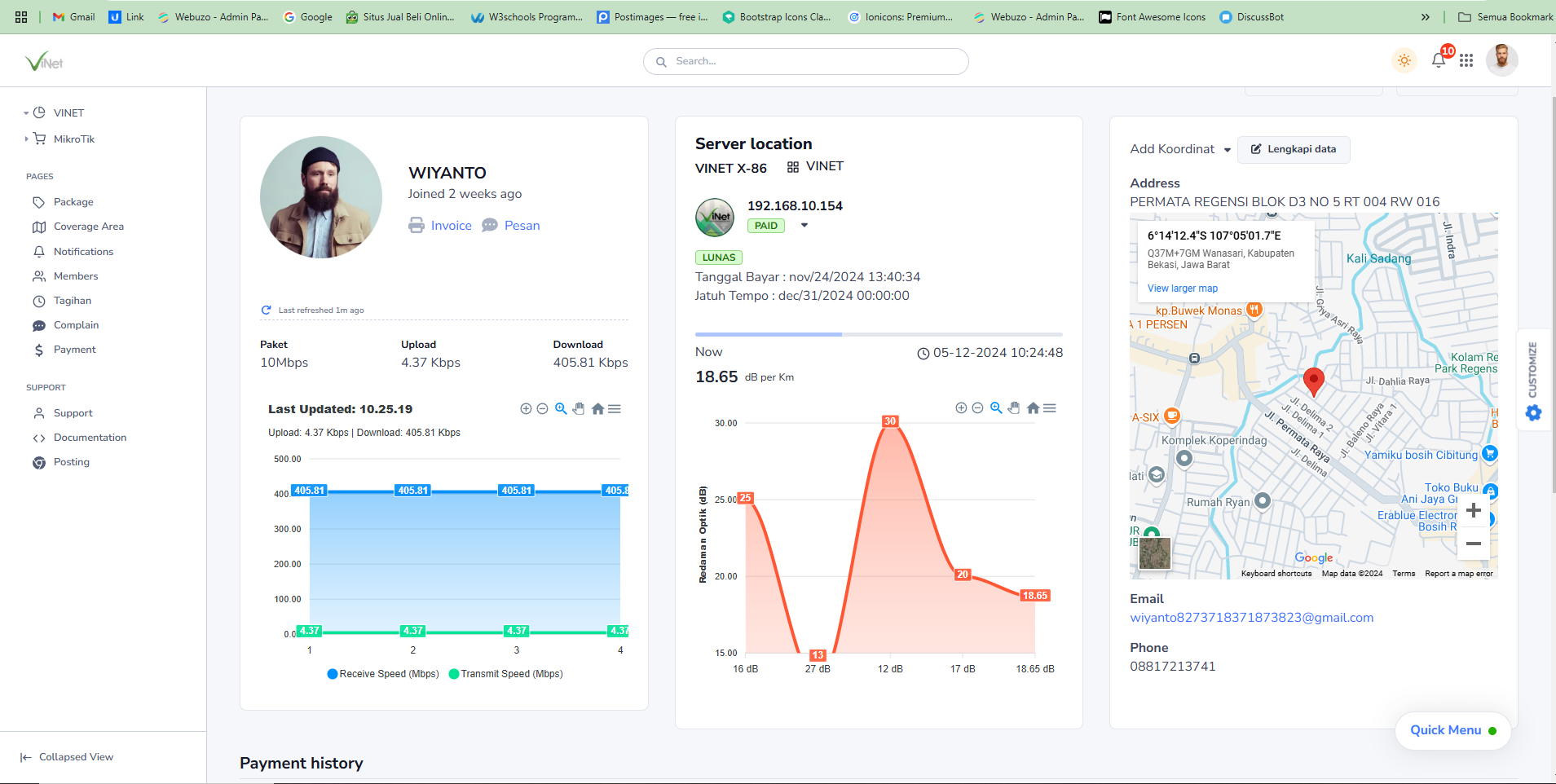Click the Search input field
Image resolution: width=1556 pixels, height=784 pixels.
click(x=806, y=61)
